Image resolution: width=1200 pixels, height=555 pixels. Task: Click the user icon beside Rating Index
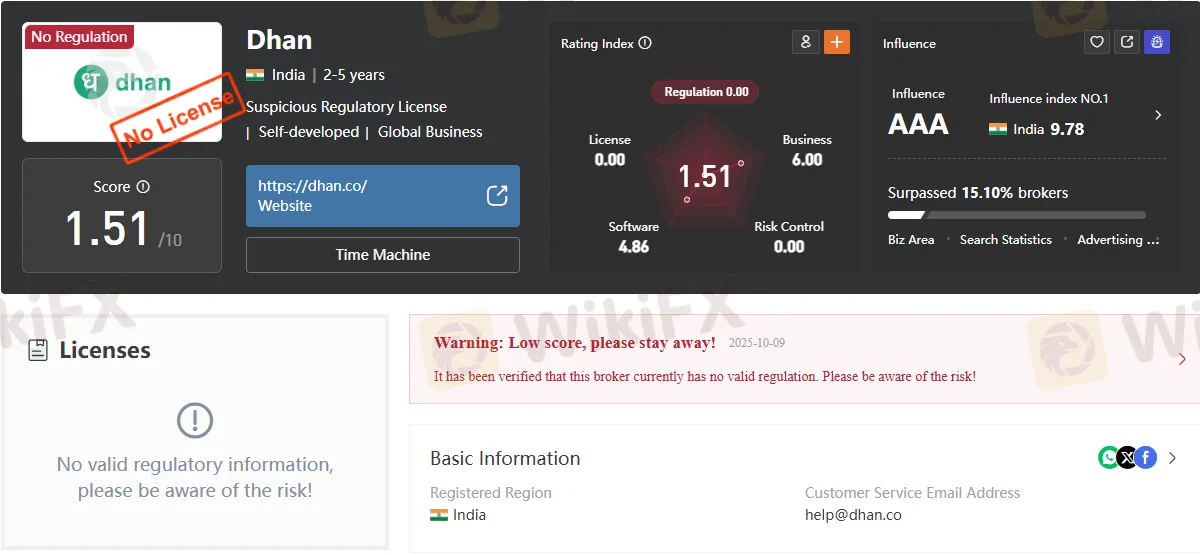805,42
